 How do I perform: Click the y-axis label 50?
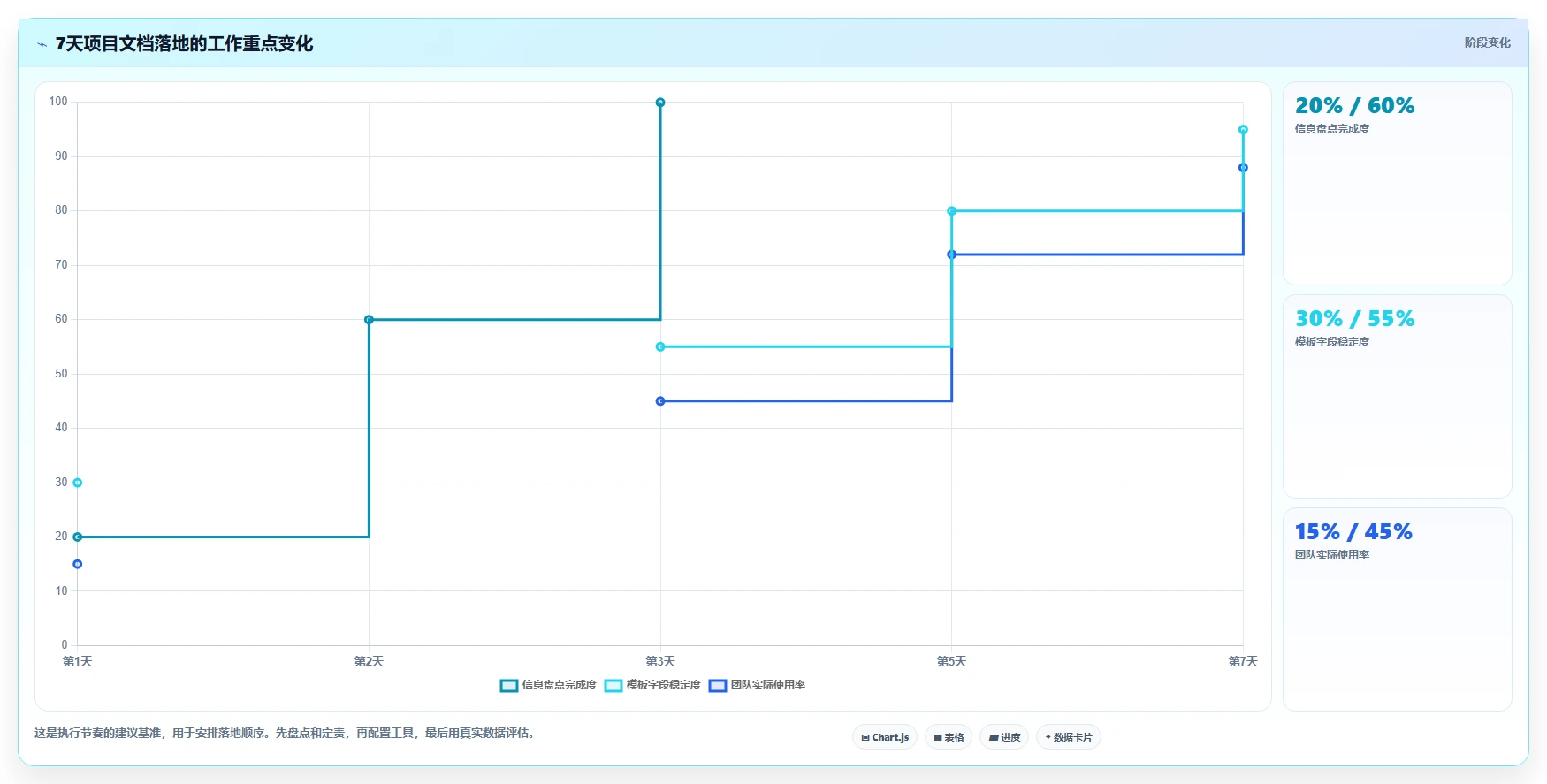pos(61,374)
